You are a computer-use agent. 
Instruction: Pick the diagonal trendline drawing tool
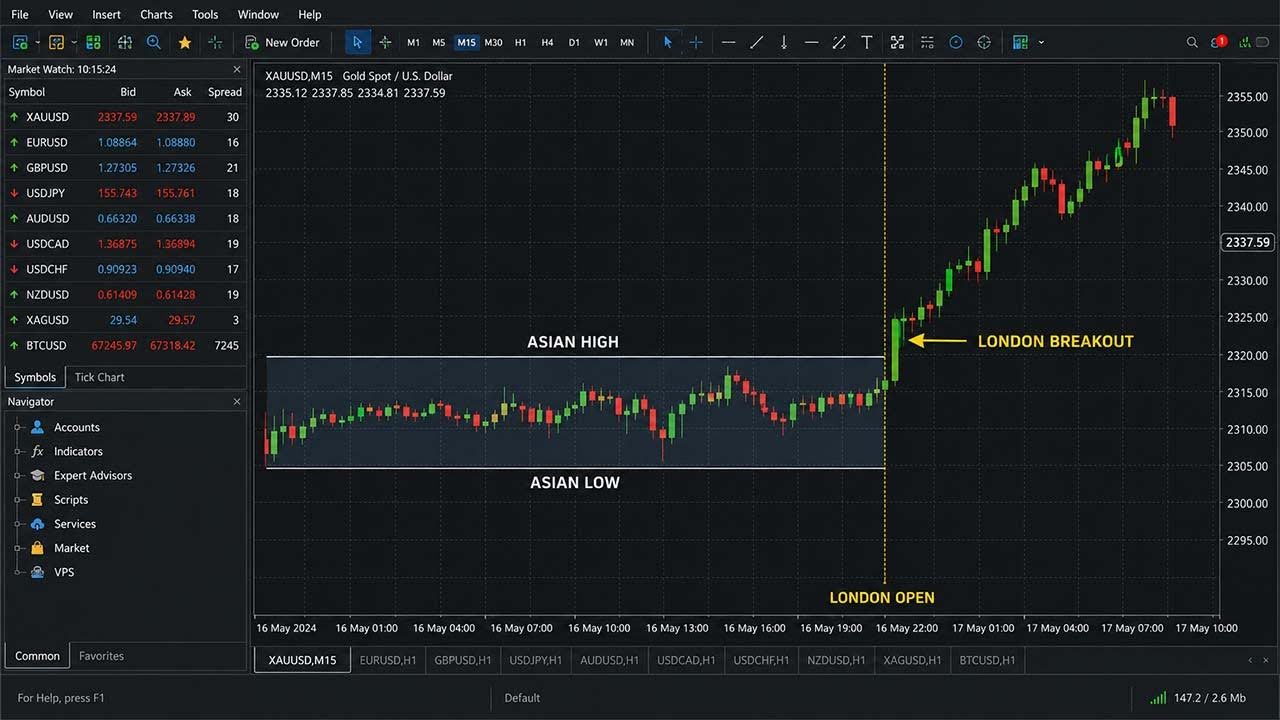pyautogui.click(x=757, y=42)
